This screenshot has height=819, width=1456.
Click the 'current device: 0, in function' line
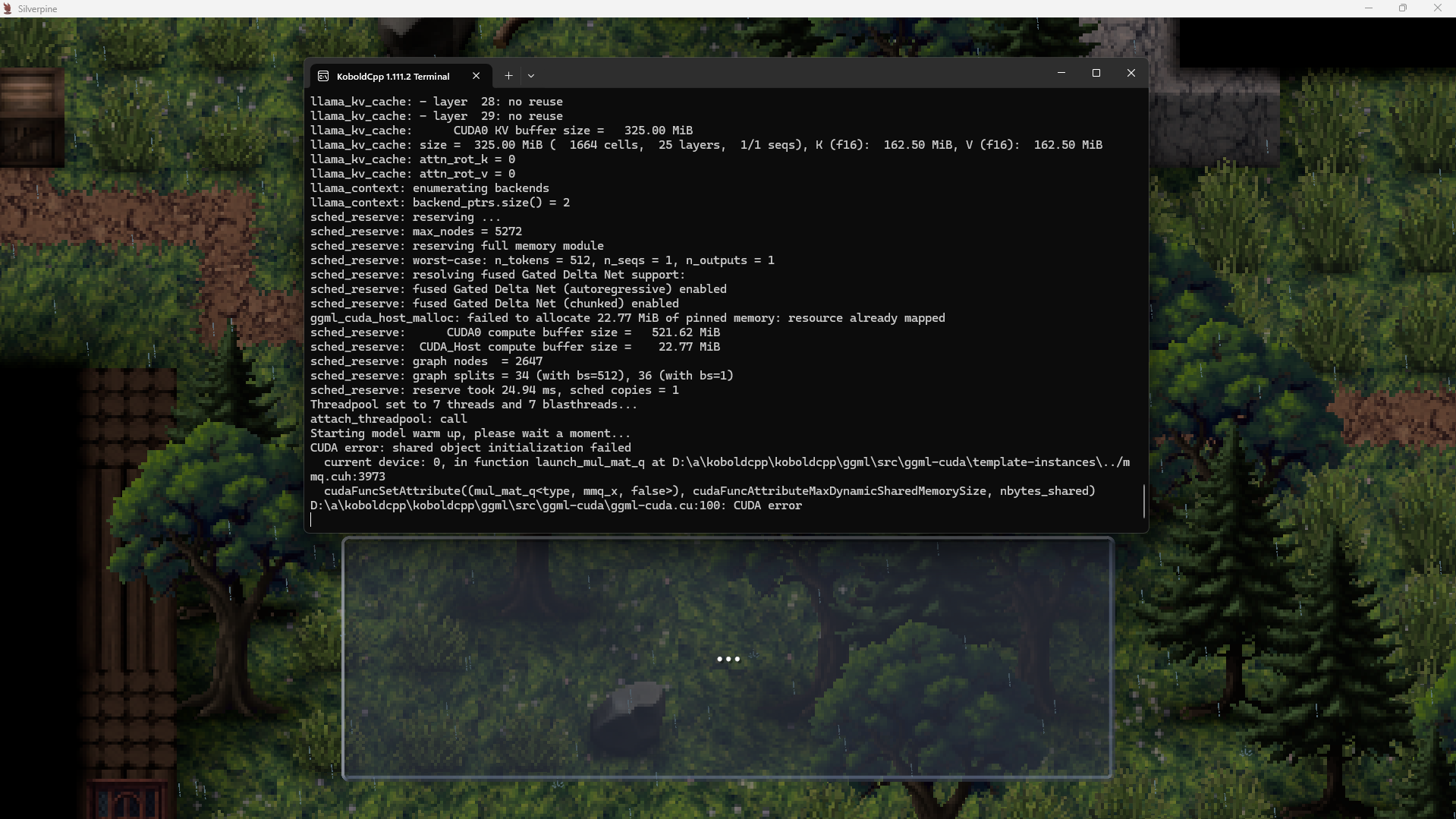click(720, 469)
